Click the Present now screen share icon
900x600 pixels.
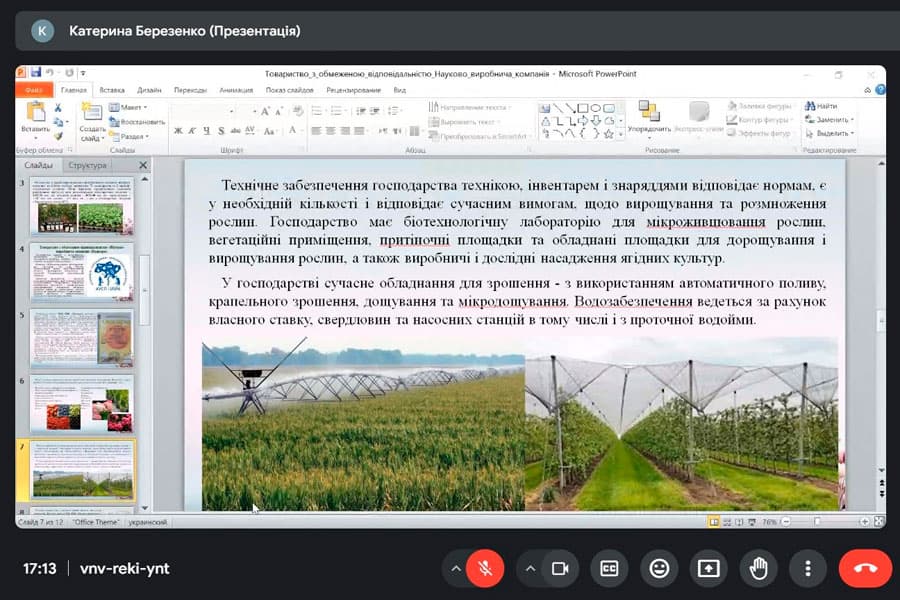pyautogui.click(x=708, y=568)
